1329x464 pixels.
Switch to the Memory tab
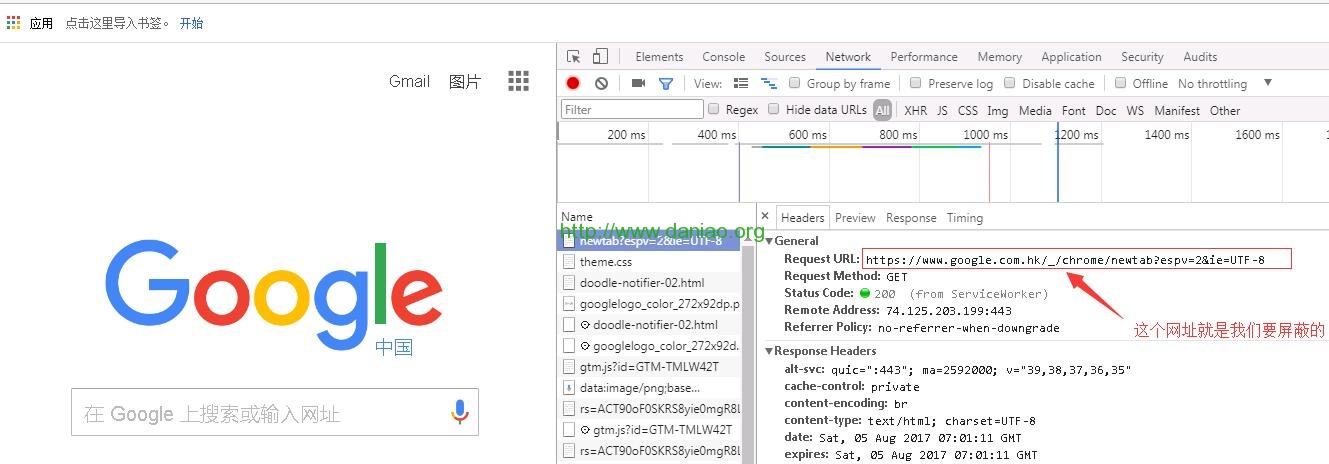(x=999, y=57)
